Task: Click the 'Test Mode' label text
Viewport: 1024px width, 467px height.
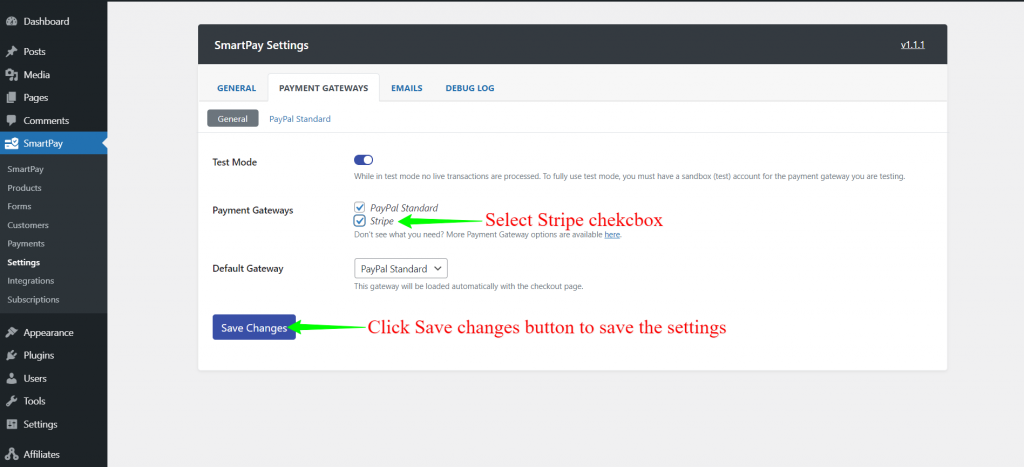Action: point(234,163)
